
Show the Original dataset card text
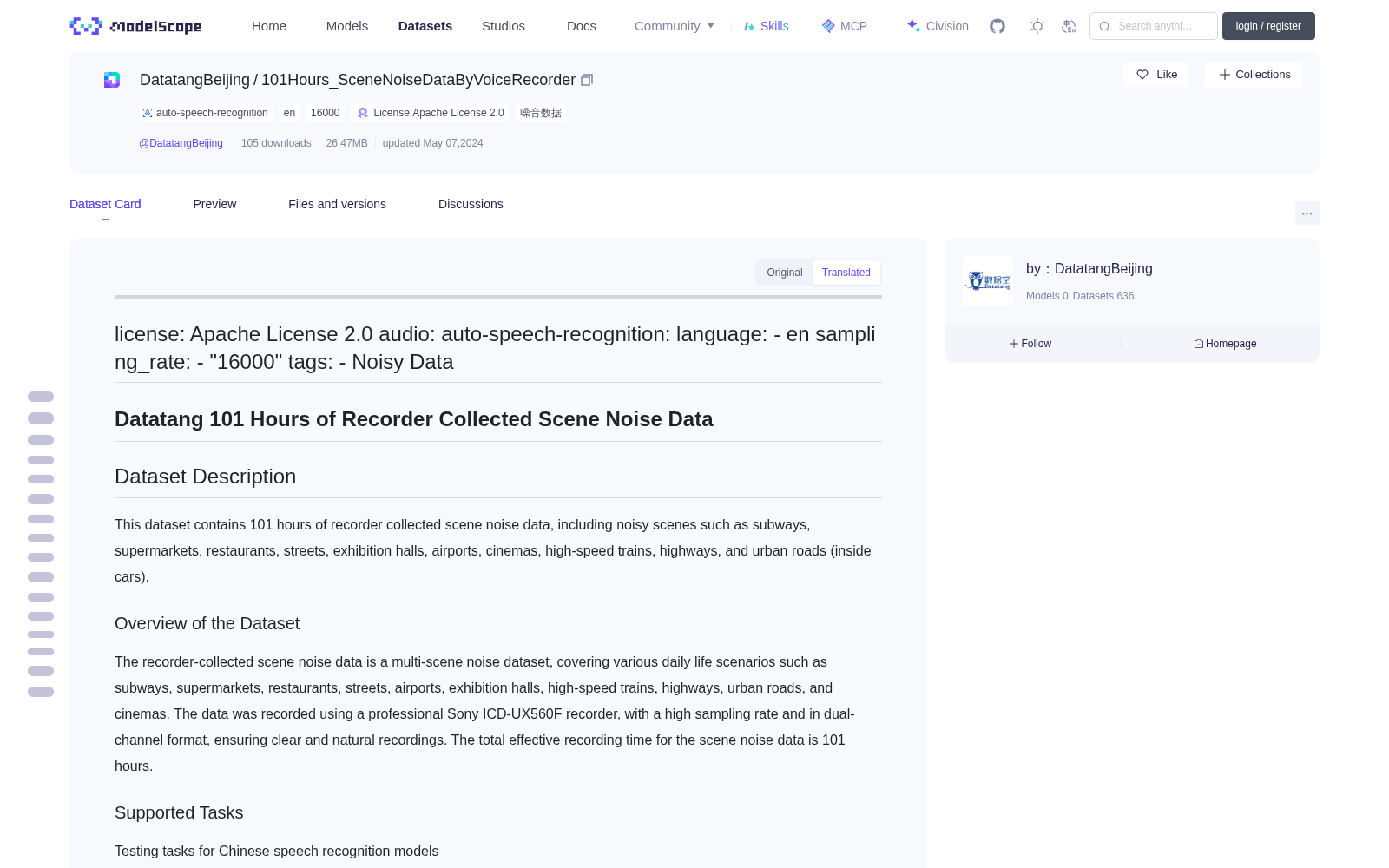[x=785, y=273]
